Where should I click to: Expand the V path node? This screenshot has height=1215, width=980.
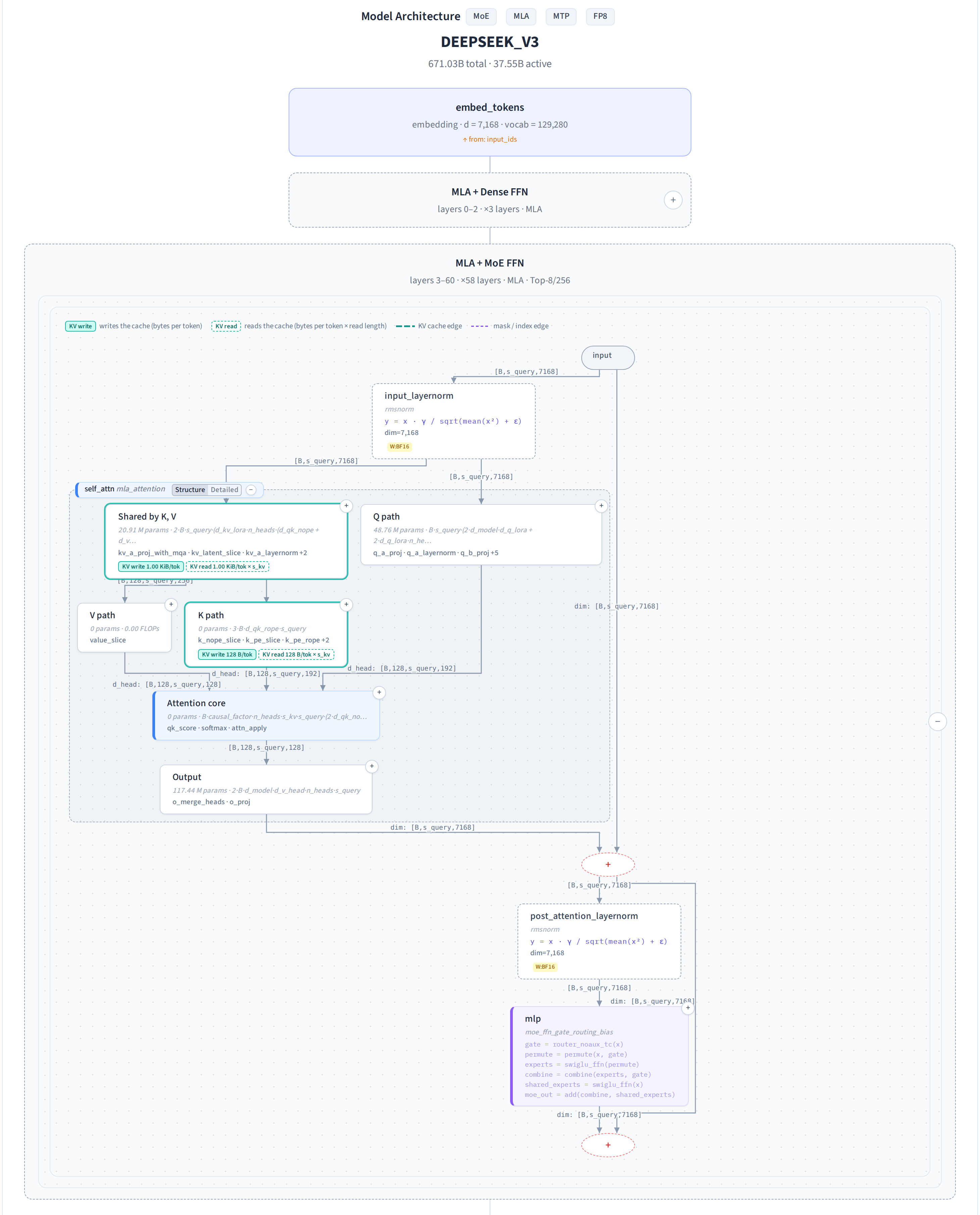(x=171, y=605)
